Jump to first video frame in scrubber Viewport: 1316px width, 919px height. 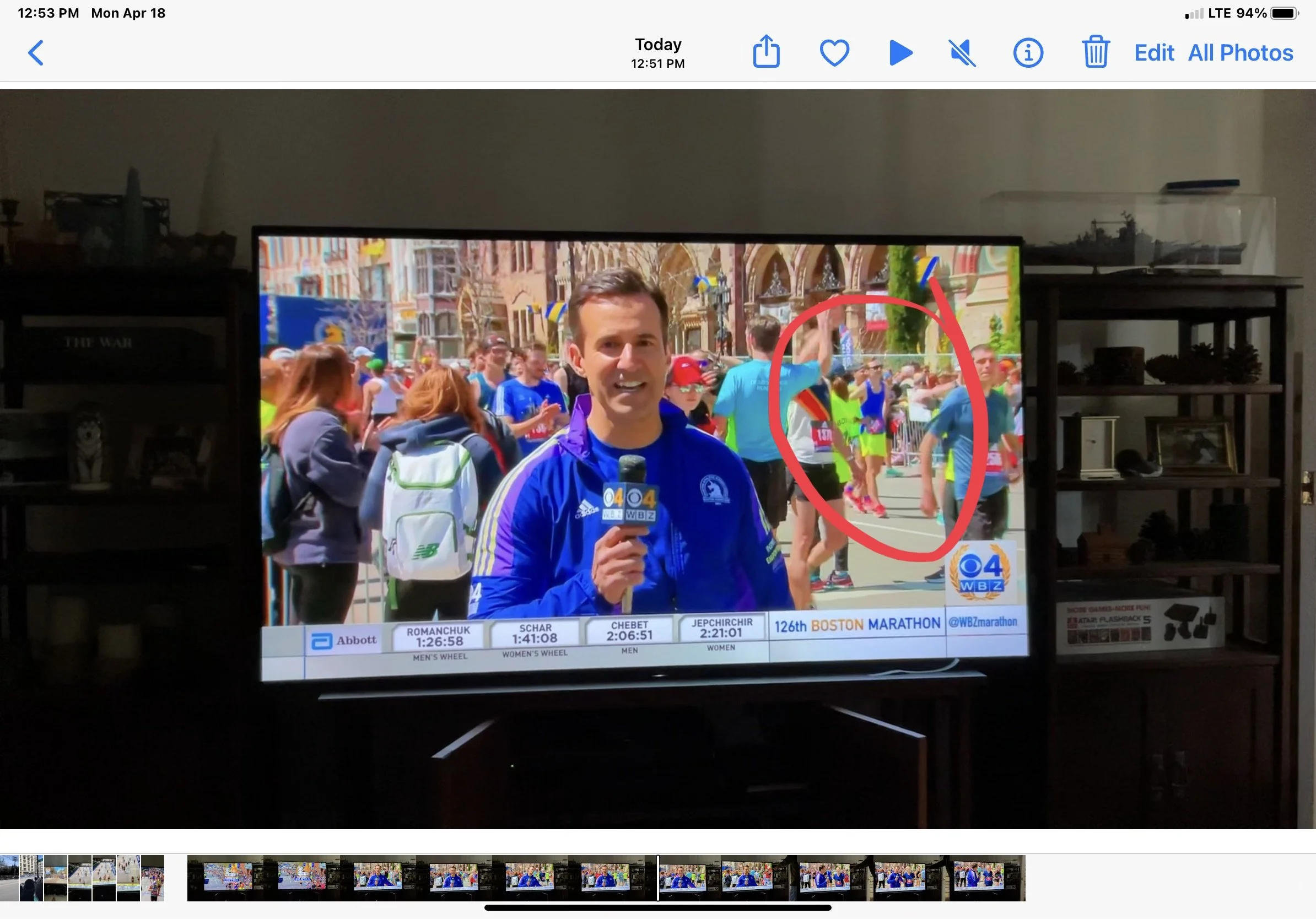[225, 878]
